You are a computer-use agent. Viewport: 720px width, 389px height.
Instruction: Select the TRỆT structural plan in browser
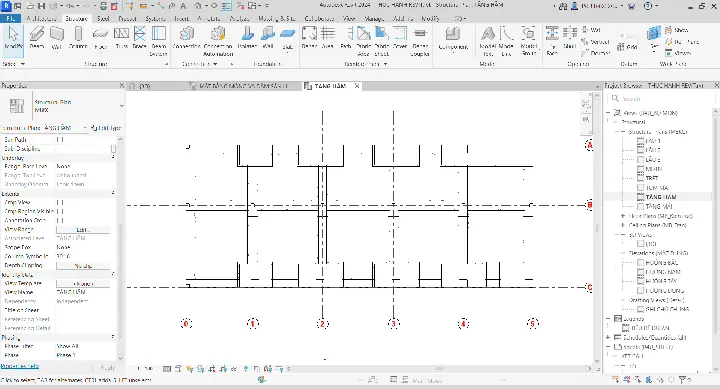pos(652,178)
